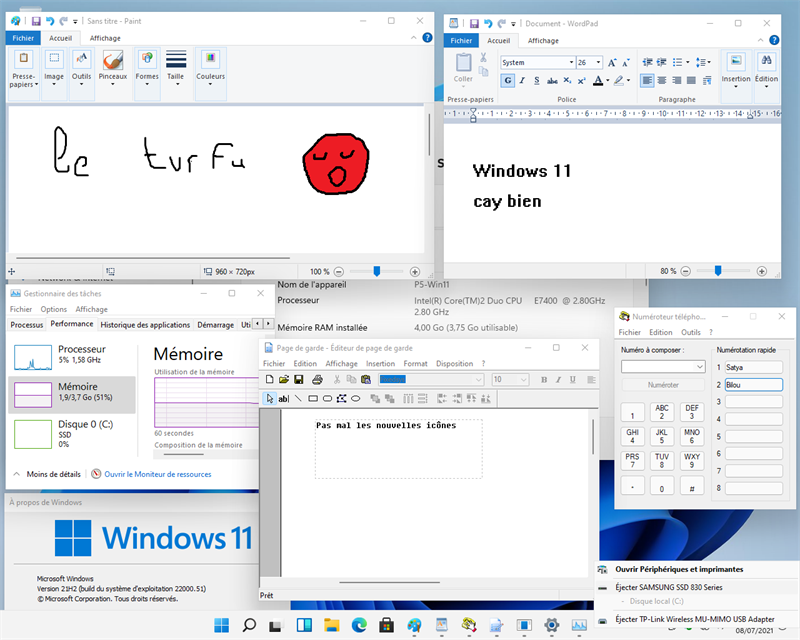Image resolution: width=800 pixels, height=640 pixels.
Task: Select the ellipse tool in cover page editor
Action: tap(355, 399)
